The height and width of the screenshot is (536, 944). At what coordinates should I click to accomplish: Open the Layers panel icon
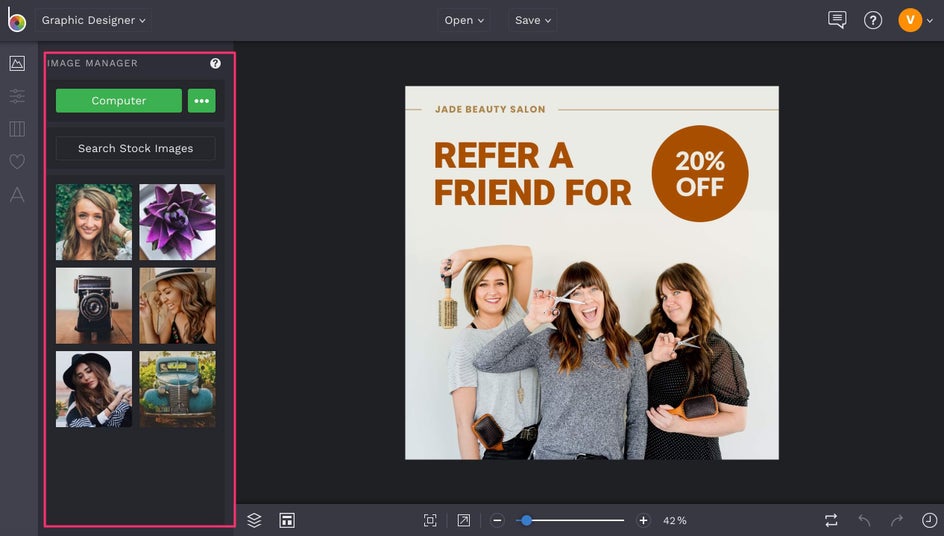(x=254, y=520)
